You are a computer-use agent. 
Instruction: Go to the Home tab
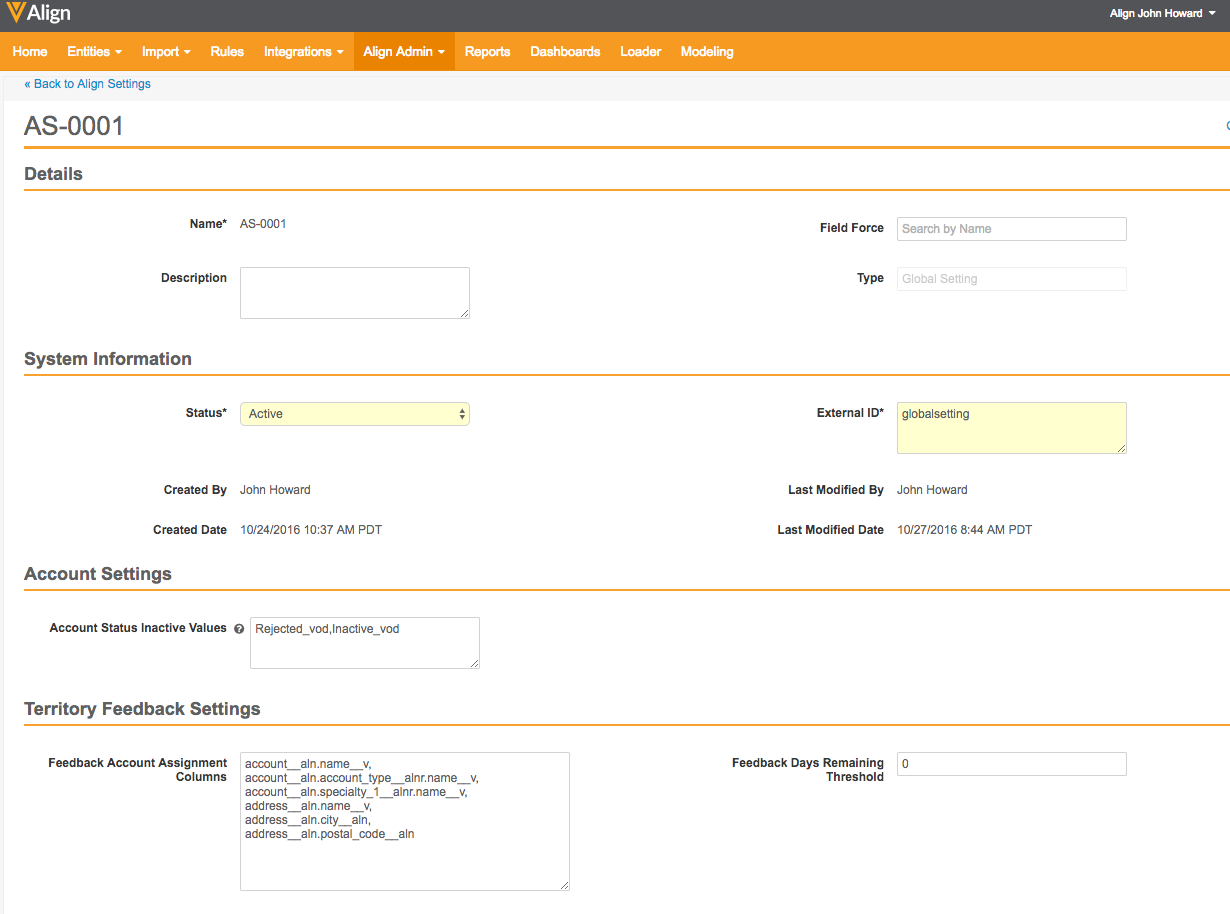(30, 52)
